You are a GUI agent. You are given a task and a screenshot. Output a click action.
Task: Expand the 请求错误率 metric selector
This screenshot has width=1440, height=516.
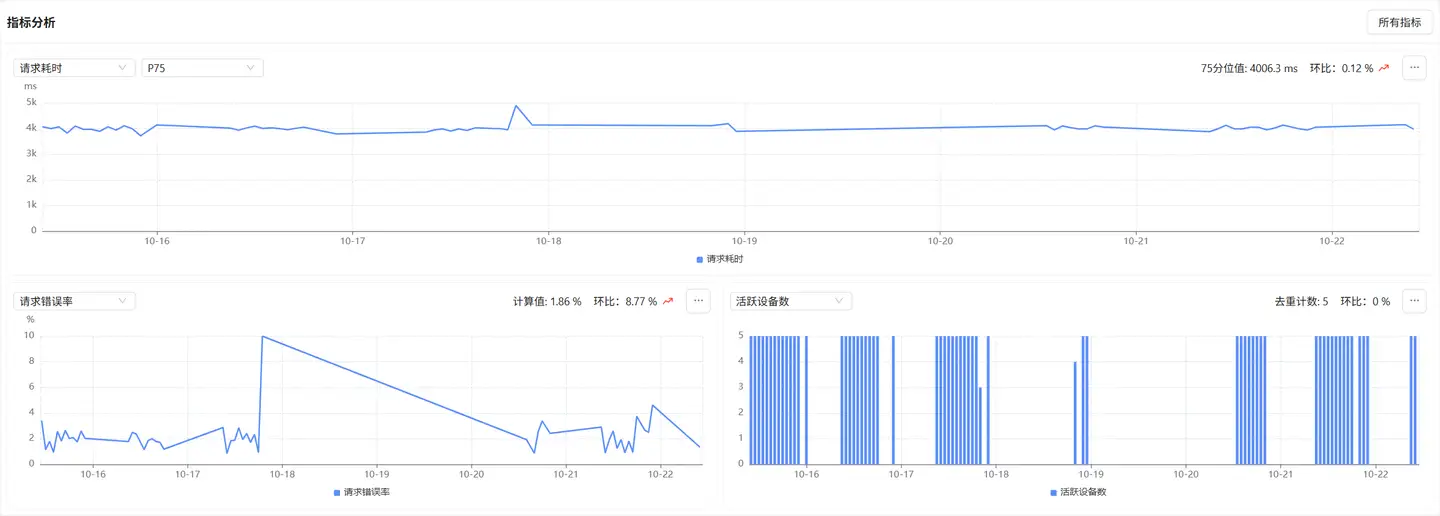point(74,301)
